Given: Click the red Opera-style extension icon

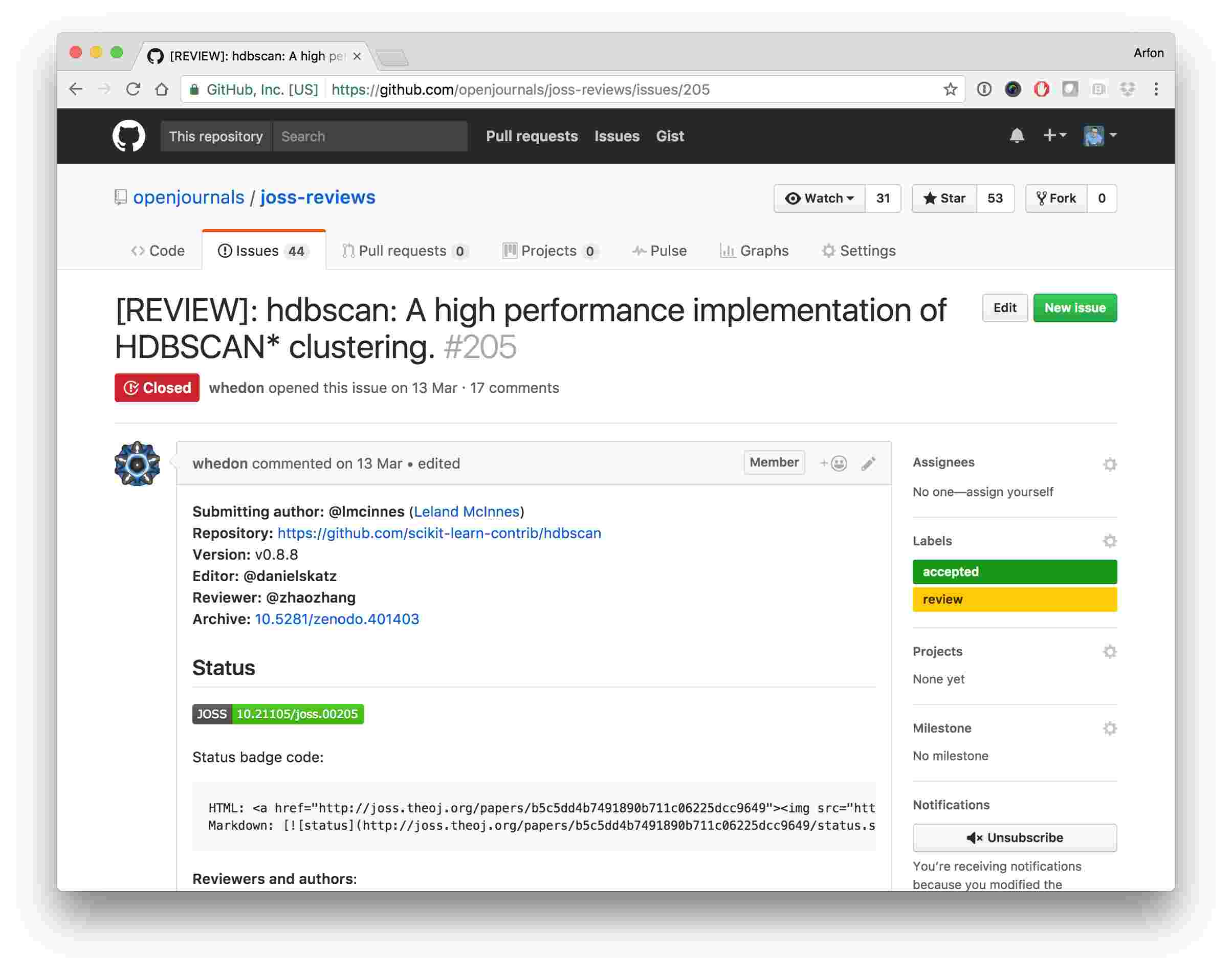Looking at the screenshot, I should [1041, 90].
